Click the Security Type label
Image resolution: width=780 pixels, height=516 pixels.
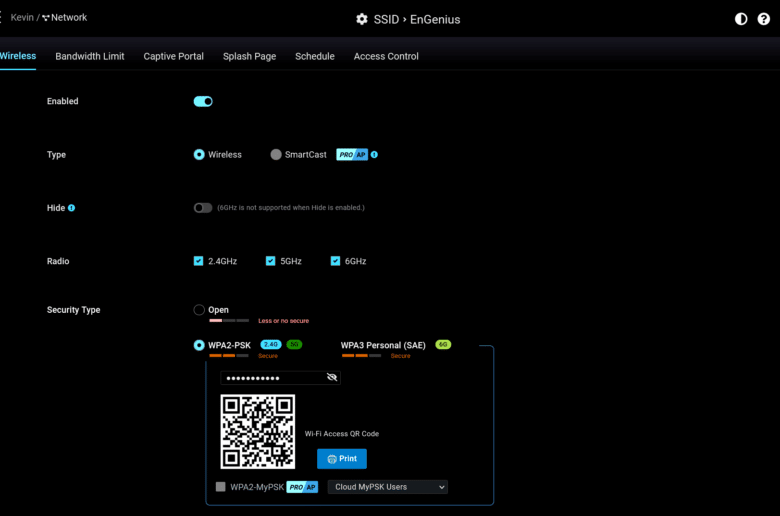(x=74, y=310)
